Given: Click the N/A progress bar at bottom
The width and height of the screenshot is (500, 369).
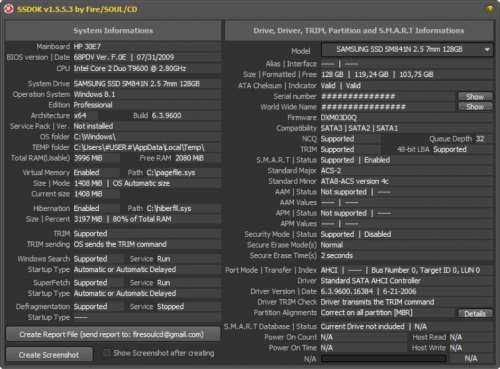Looking at the screenshot, I should pos(383,359).
